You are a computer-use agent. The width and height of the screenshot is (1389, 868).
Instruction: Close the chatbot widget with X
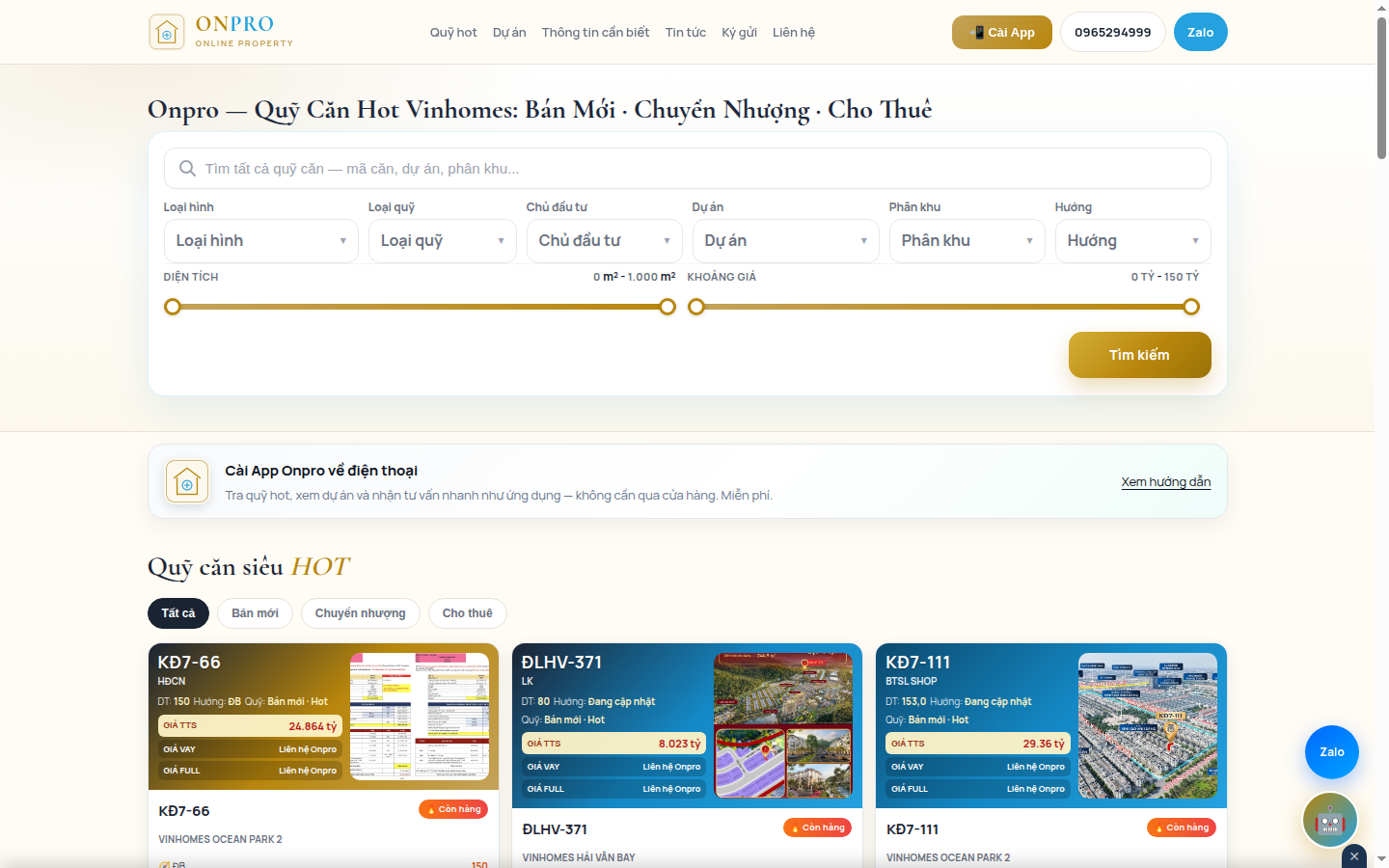1354,856
